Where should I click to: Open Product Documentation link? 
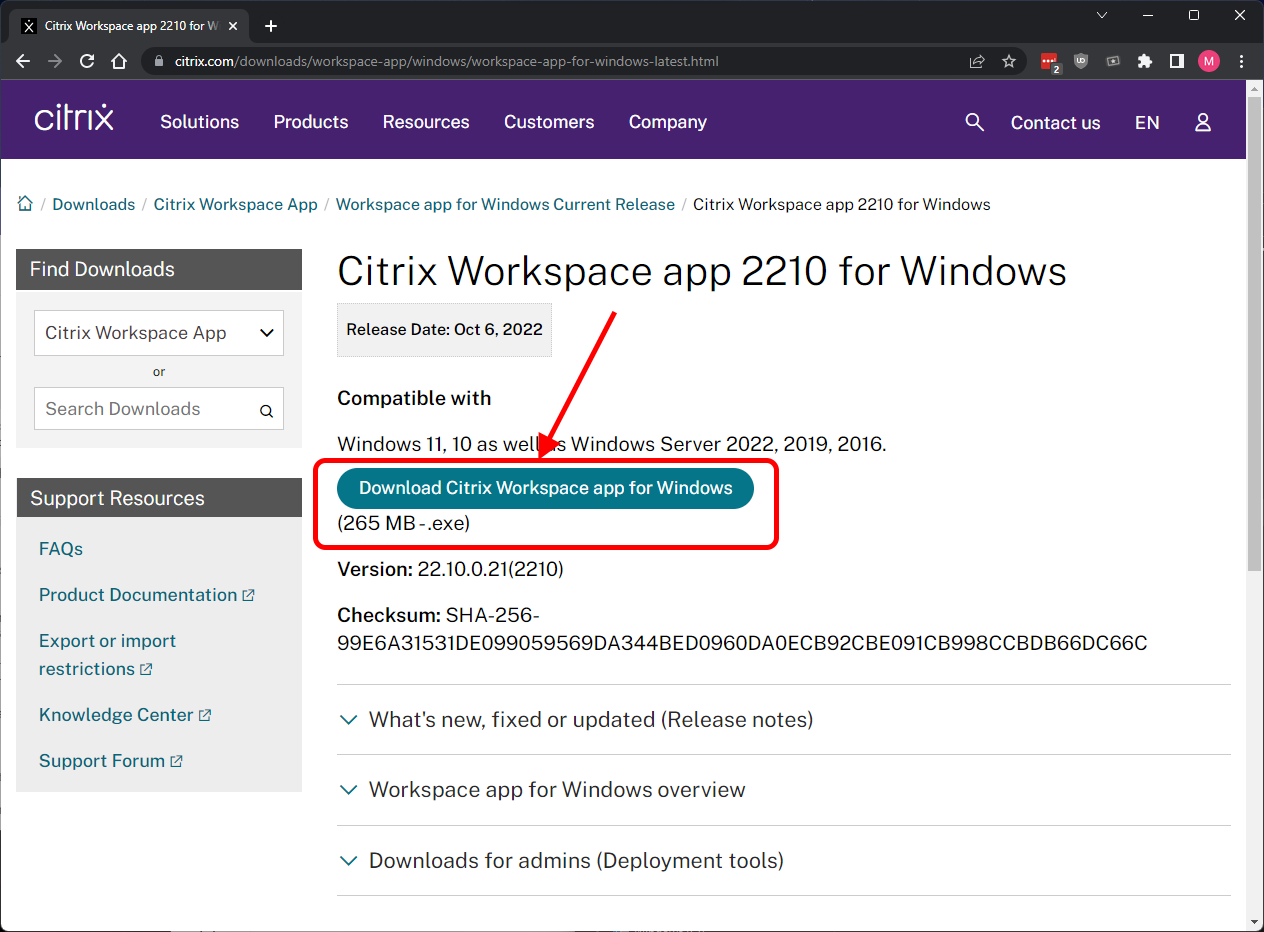tap(147, 595)
